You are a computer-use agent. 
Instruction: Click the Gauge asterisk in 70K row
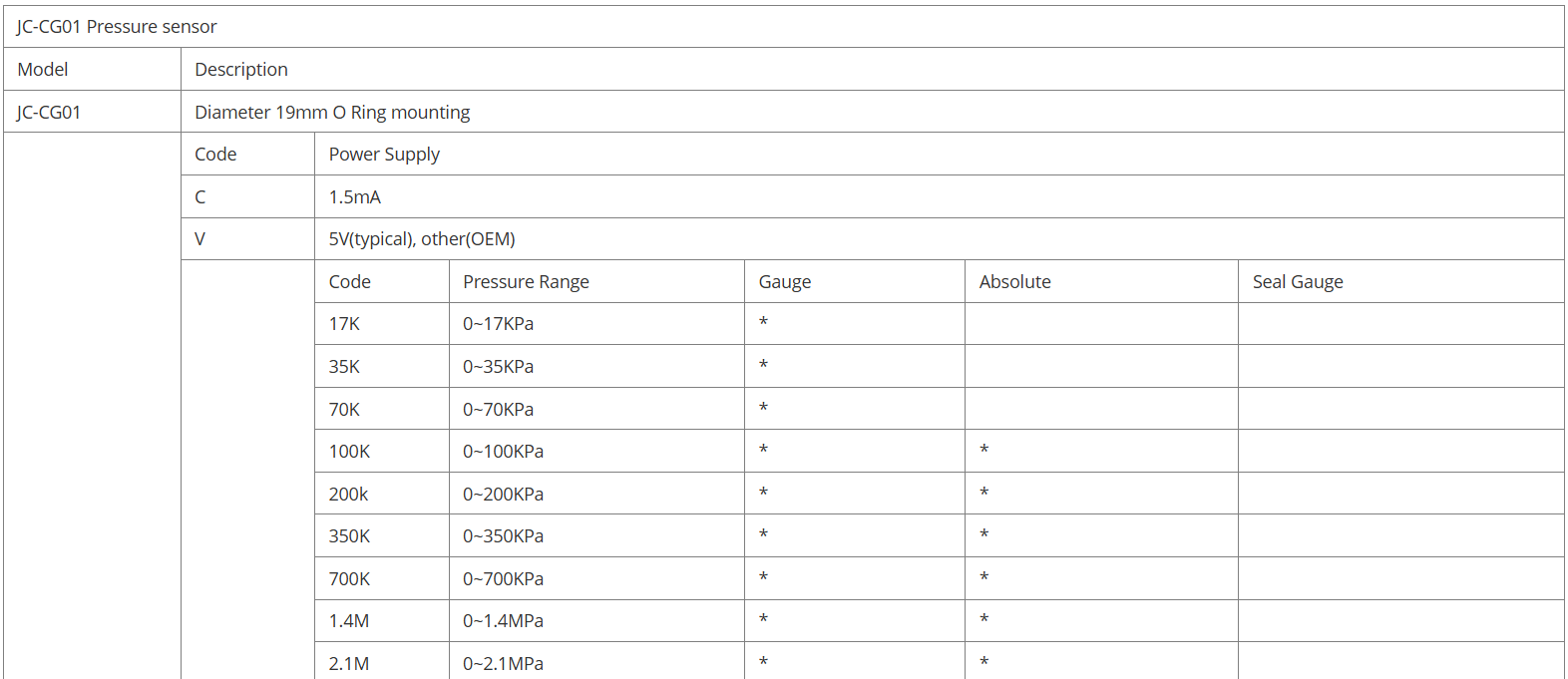[763, 408]
